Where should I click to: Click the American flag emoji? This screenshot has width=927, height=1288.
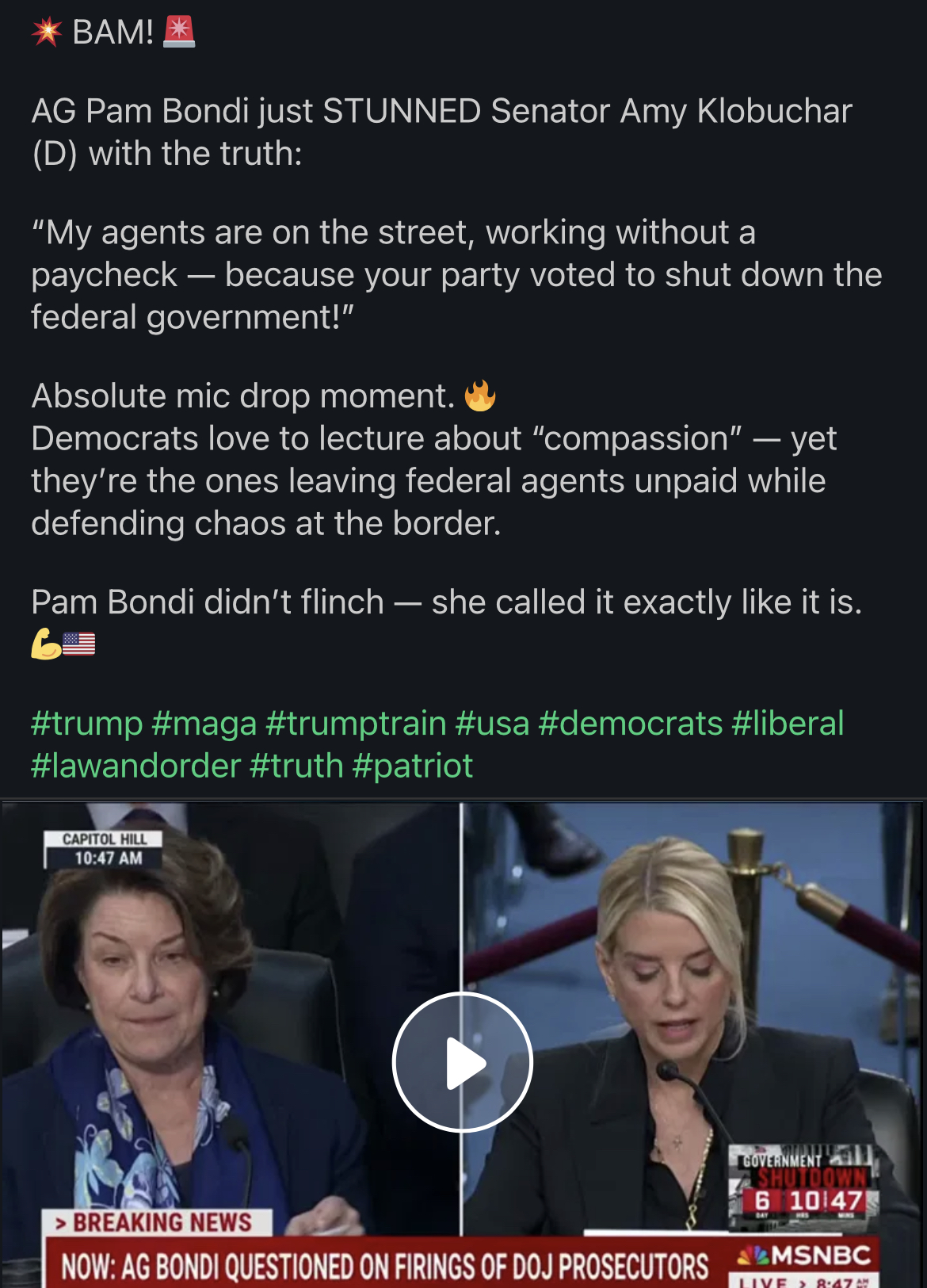78,644
